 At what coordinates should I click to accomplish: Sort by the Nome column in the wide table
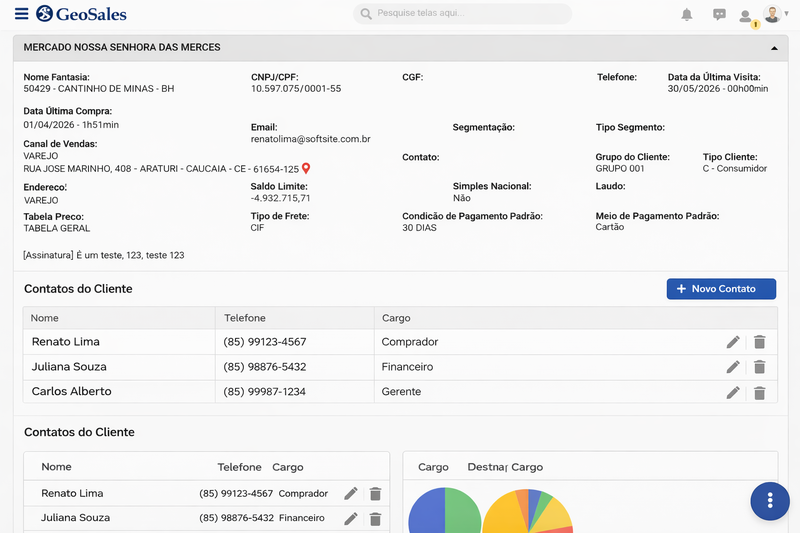pyautogui.click(x=44, y=318)
